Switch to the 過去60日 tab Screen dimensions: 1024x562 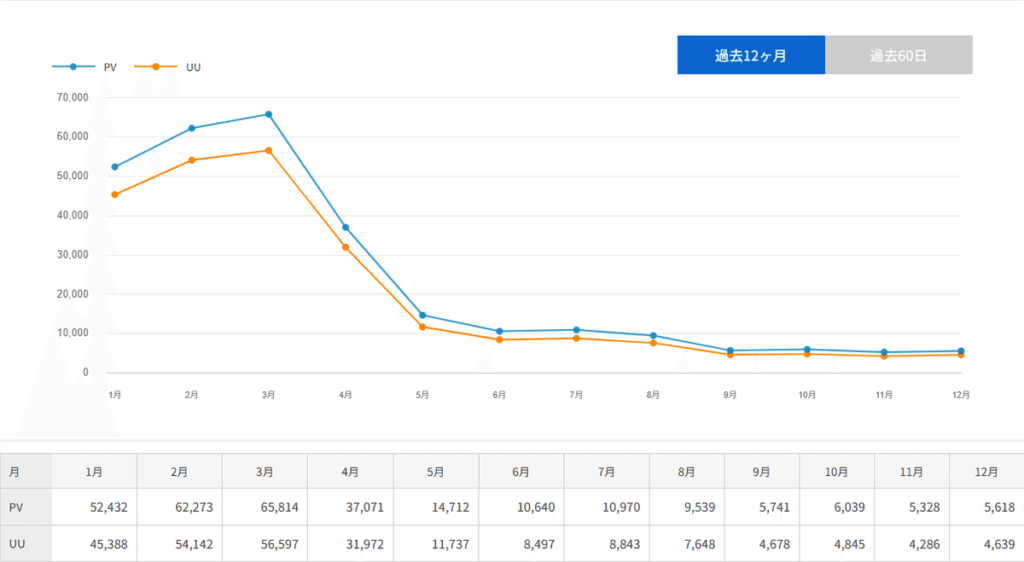898,55
